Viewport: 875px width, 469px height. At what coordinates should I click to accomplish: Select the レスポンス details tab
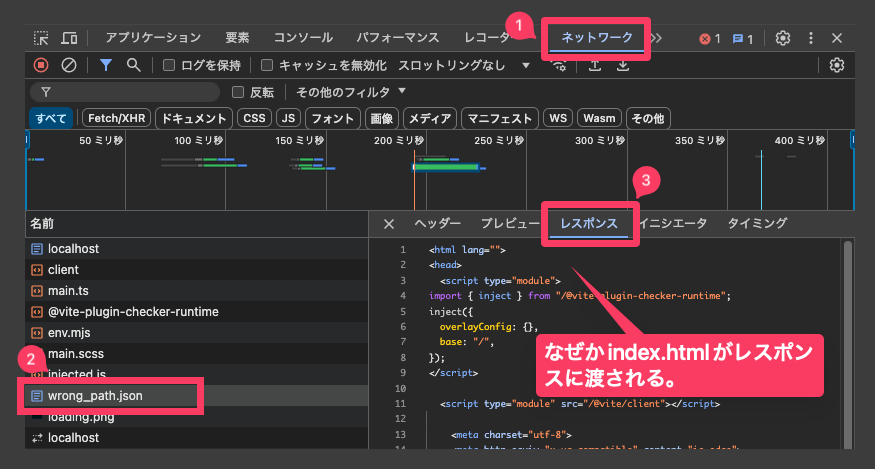tap(589, 223)
